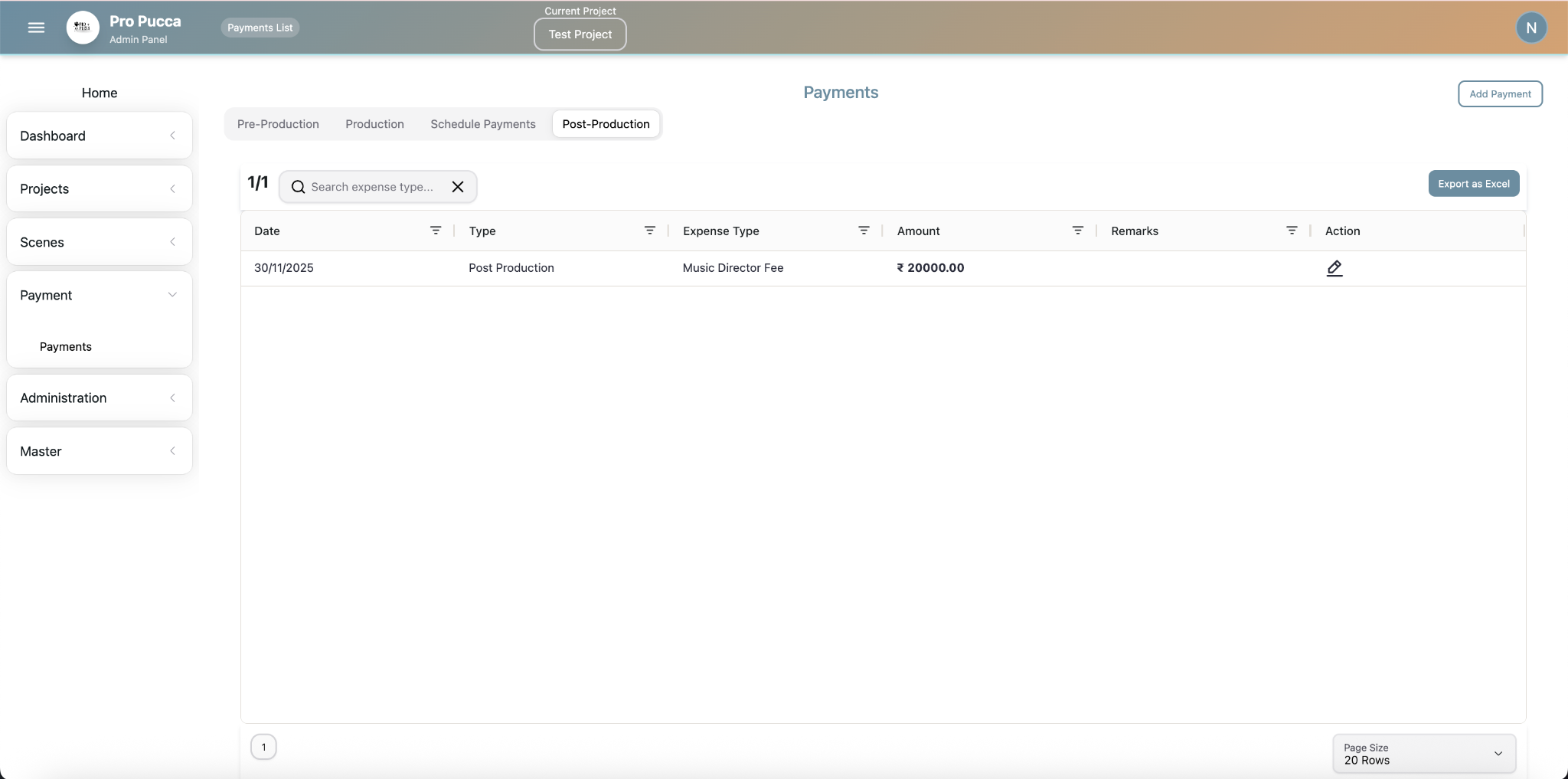
Task: Click the Pro Pucca logo
Action: point(83,28)
